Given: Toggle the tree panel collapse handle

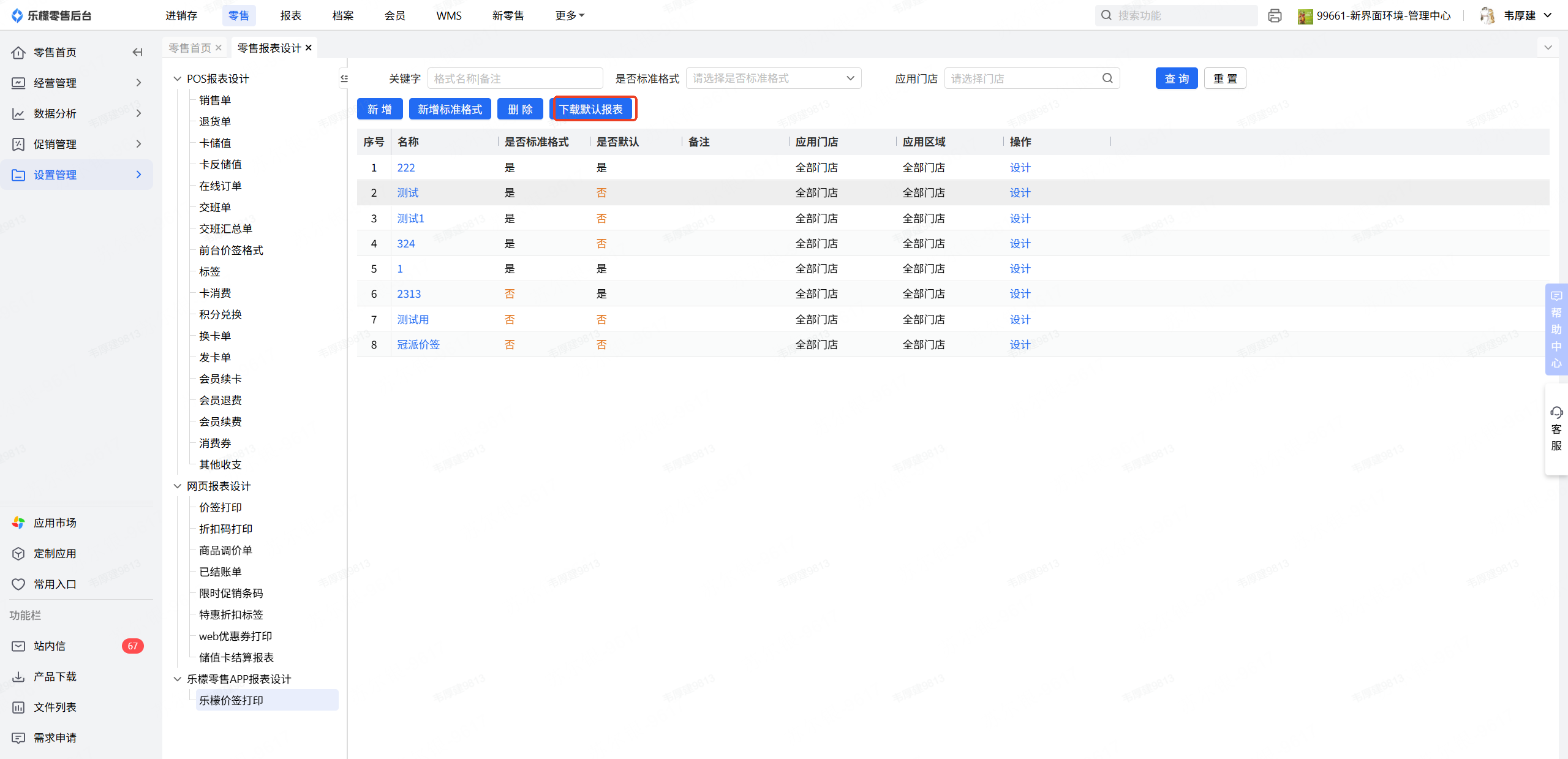Looking at the screenshot, I should pos(344,78).
